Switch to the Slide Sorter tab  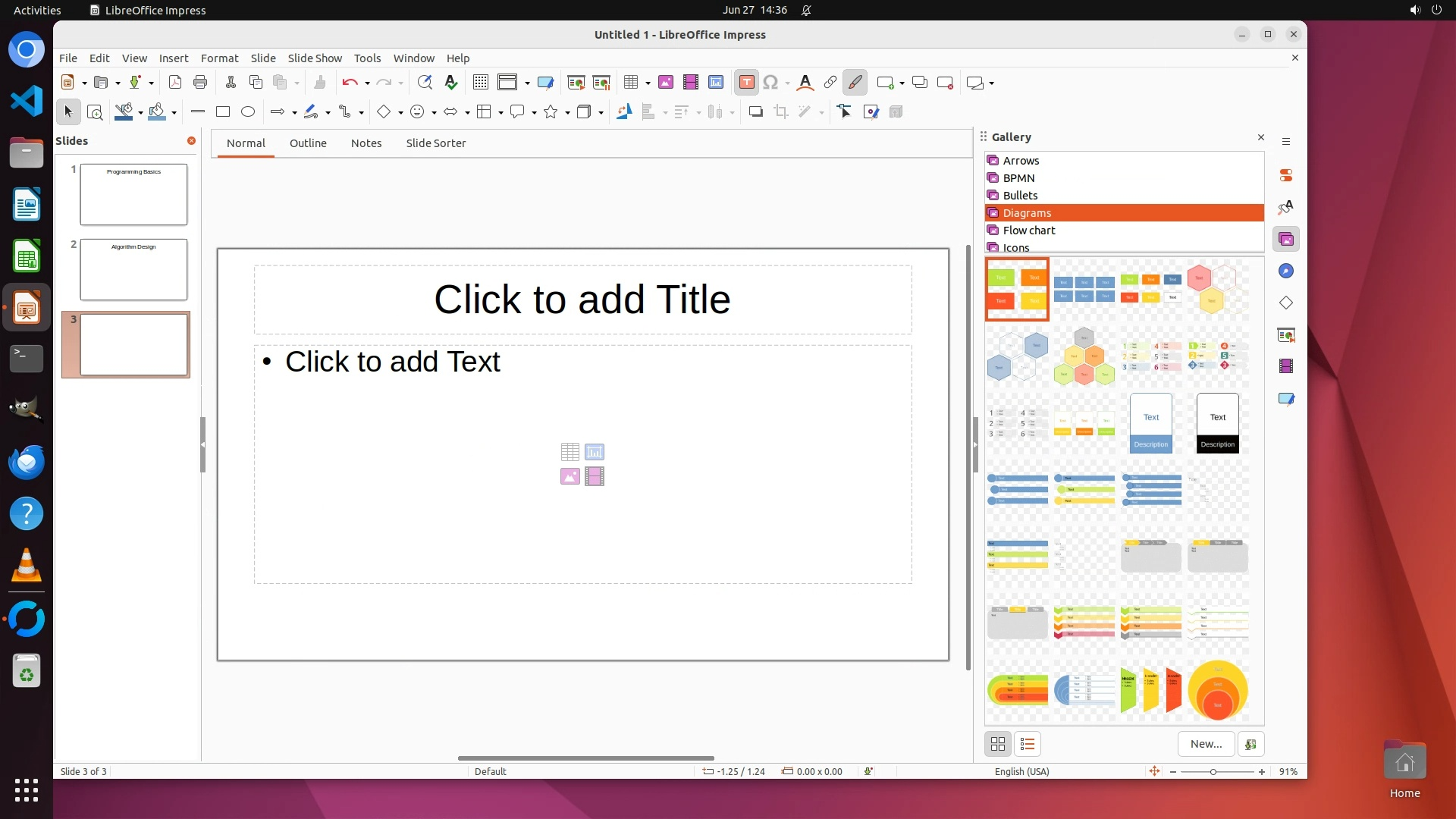(x=435, y=143)
